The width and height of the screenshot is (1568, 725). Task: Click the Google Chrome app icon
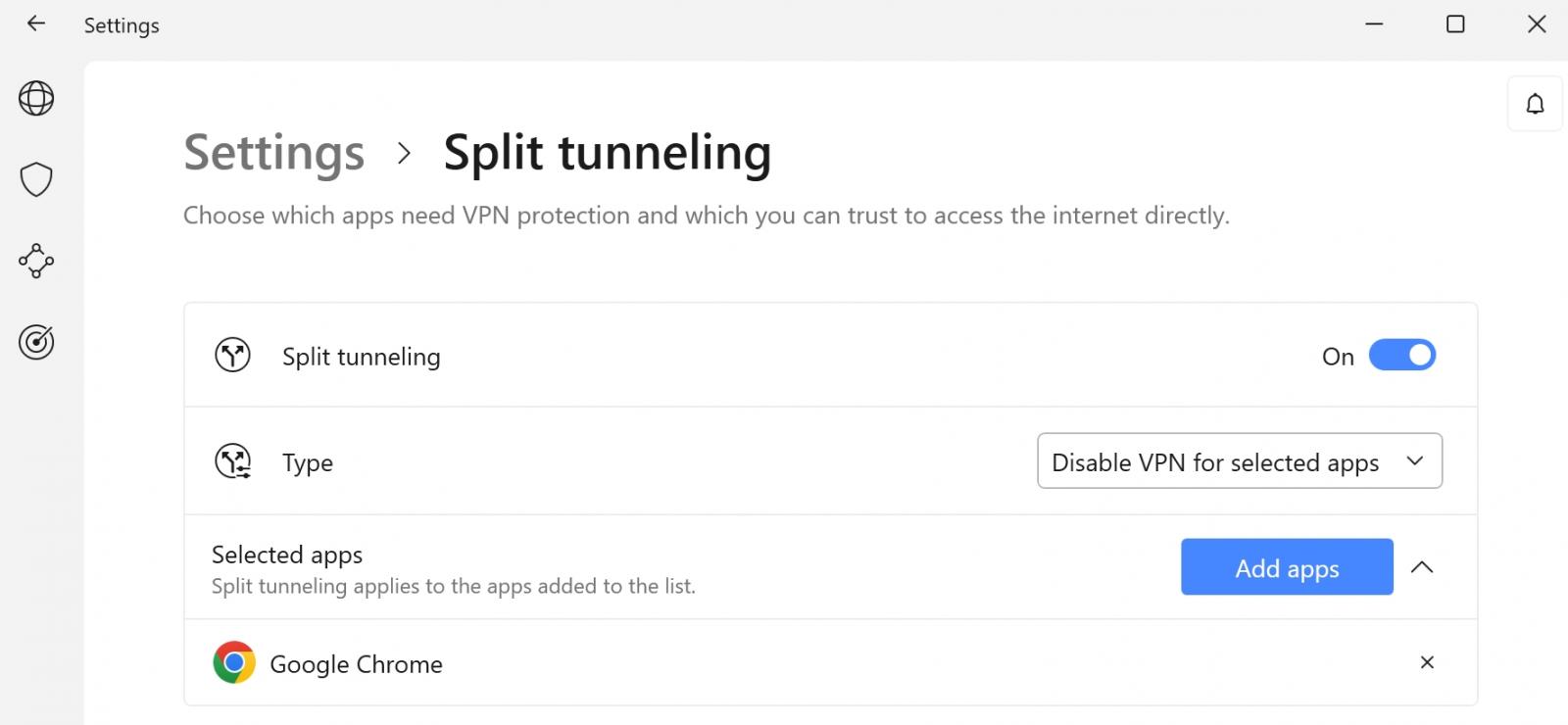[x=233, y=662]
